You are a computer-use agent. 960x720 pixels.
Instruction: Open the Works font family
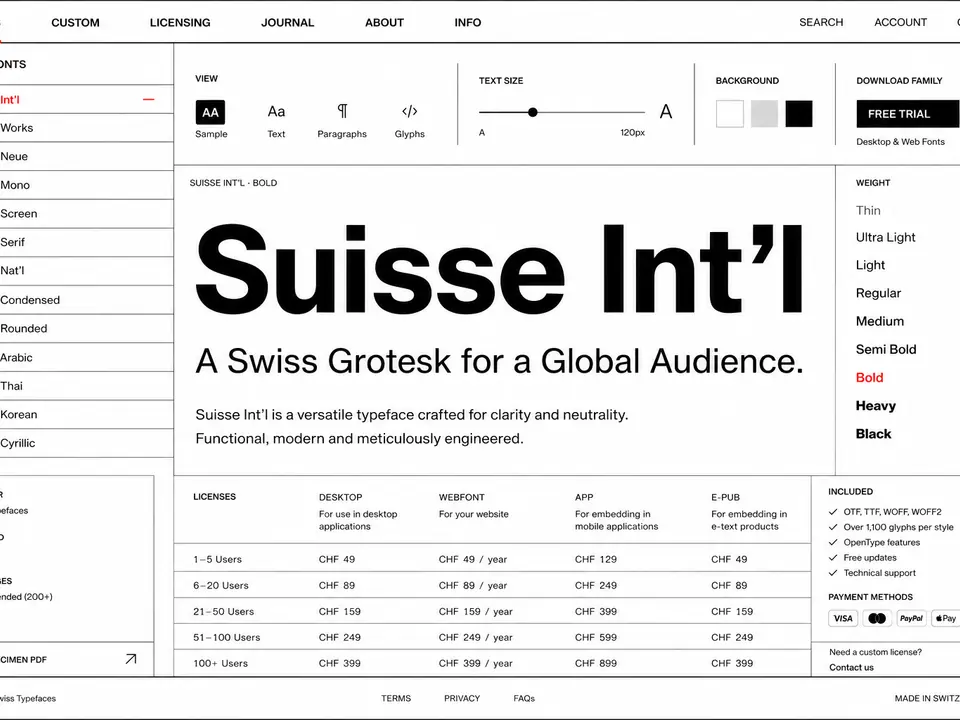tap(84, 128)
